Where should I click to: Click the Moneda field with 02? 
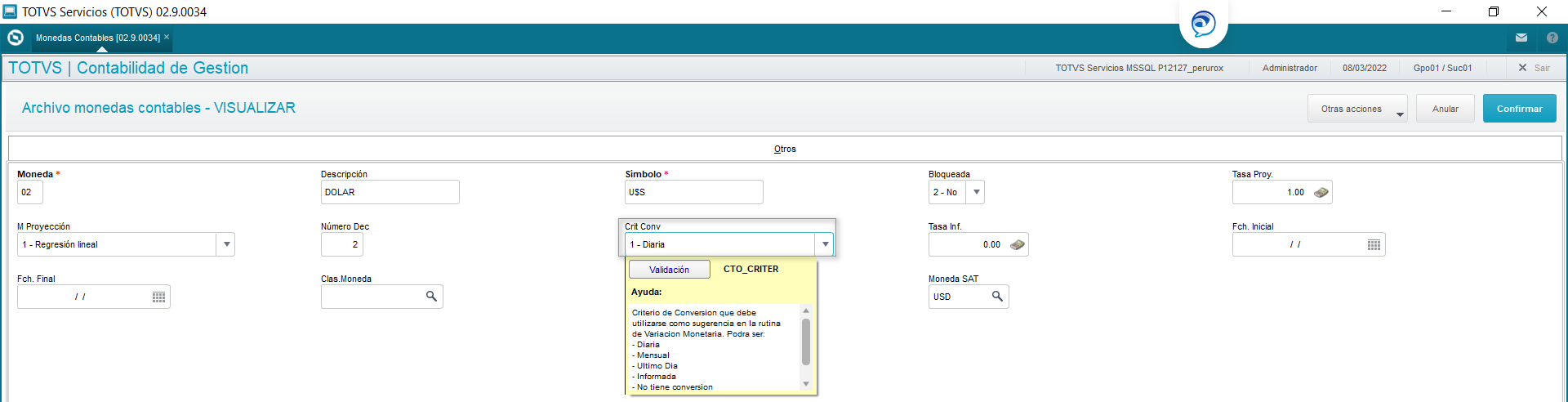coord(30,192)
